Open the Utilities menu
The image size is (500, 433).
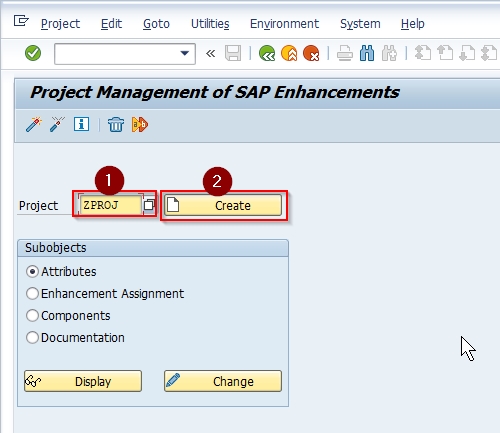[210, 24]
